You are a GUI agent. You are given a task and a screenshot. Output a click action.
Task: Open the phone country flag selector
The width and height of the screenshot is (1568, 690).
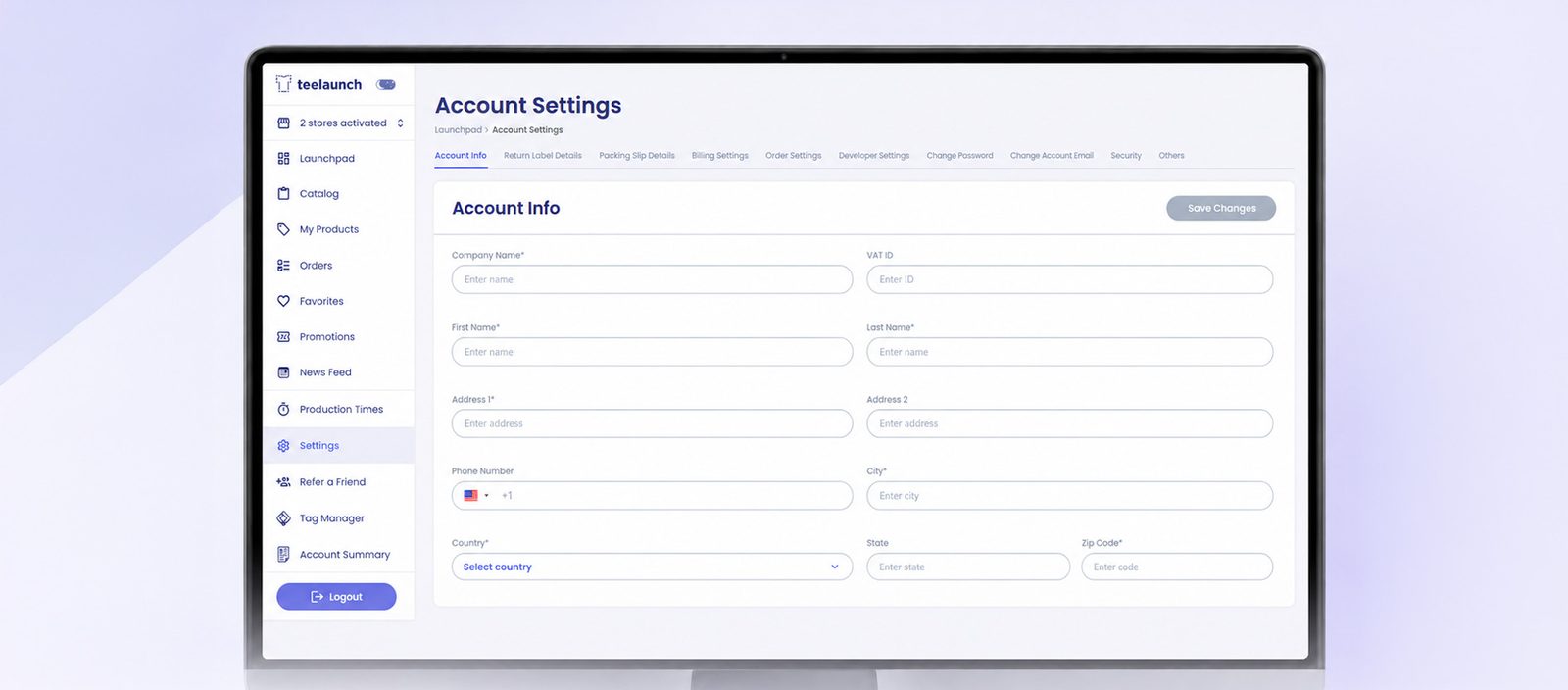(x=476, y=496)
